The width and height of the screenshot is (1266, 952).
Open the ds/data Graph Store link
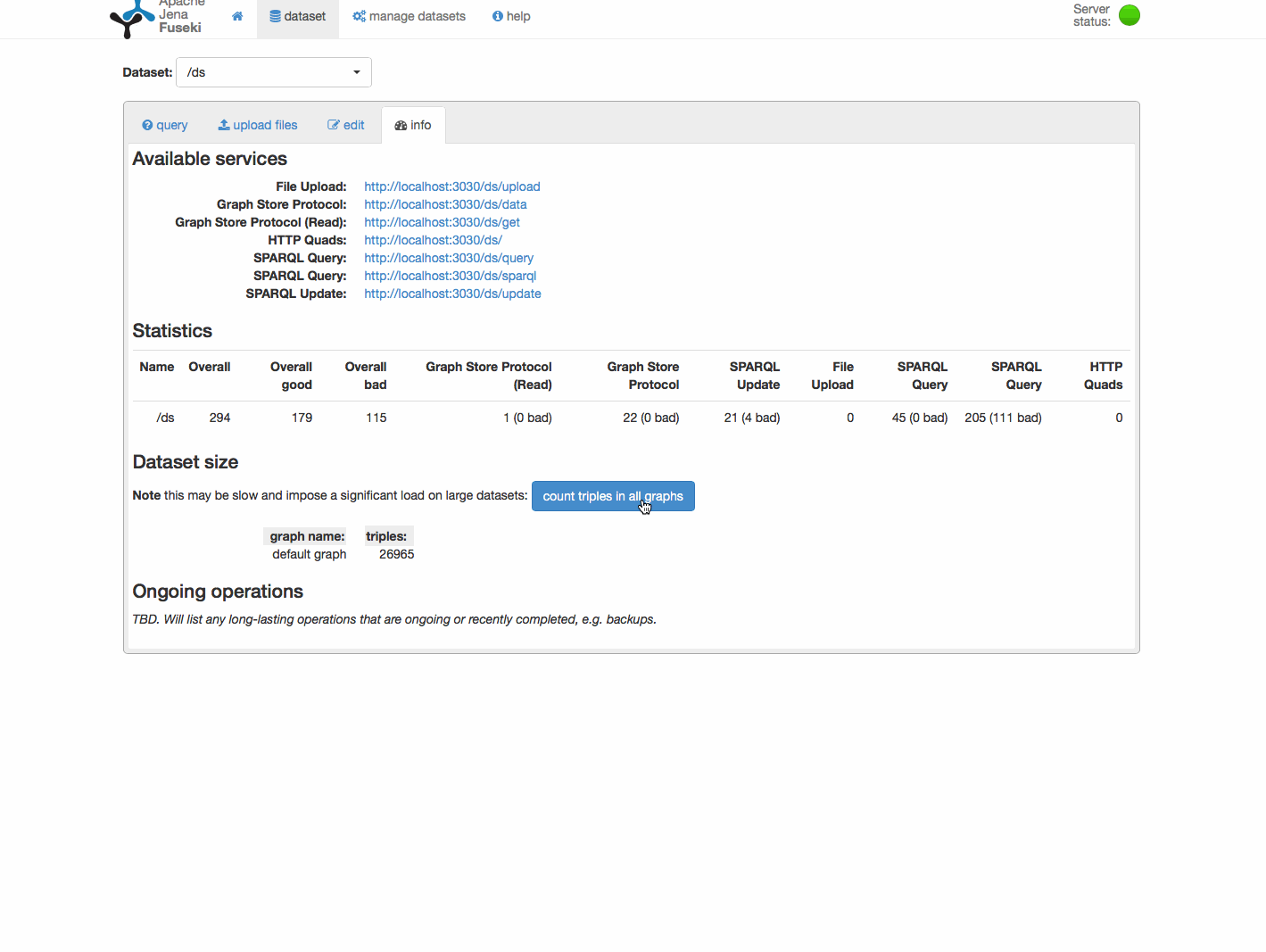pyautogui.click(x=445, y=204)
